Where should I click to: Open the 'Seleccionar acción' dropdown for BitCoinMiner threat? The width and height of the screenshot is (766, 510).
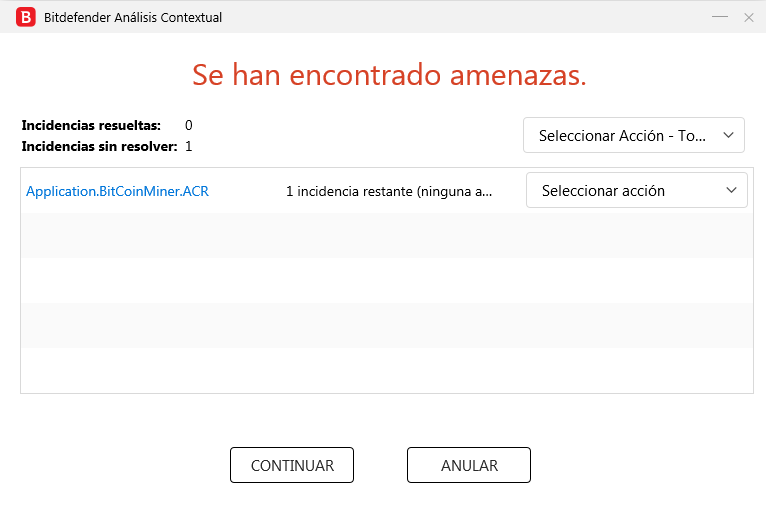(x=637, y=190)
